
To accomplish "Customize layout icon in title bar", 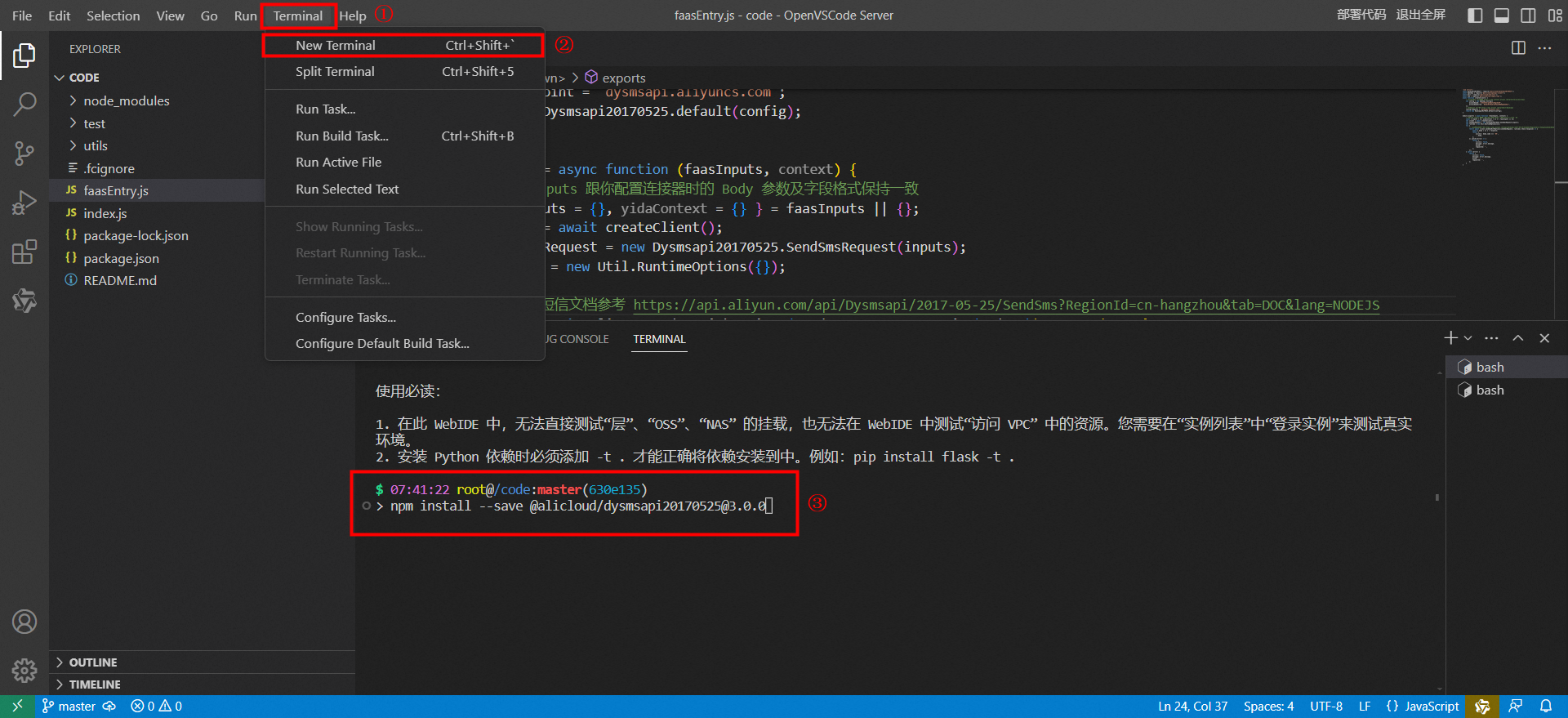I will pos(1555,16).
